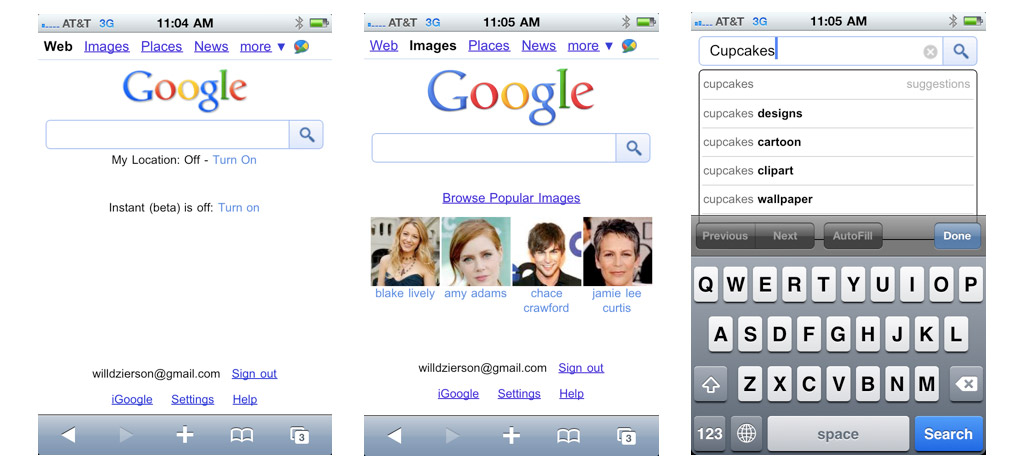
Task: Turn on Instant (beta)
Action: point(239,208)
